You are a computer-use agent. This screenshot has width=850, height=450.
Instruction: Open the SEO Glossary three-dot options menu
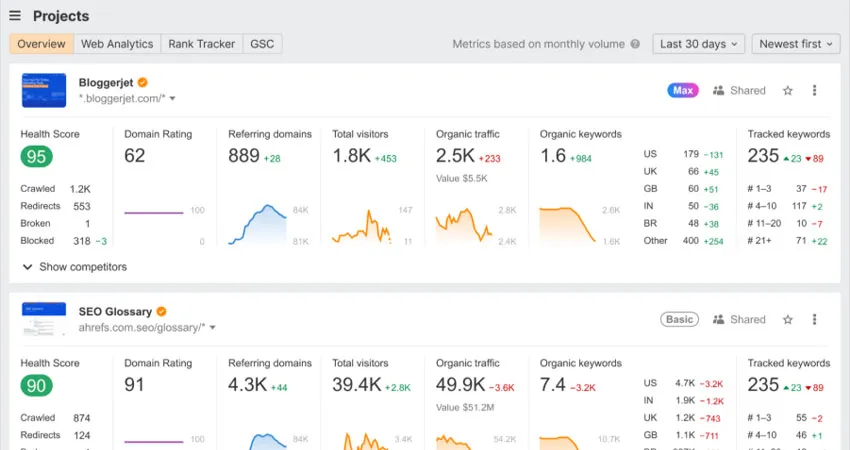(814, 319)
